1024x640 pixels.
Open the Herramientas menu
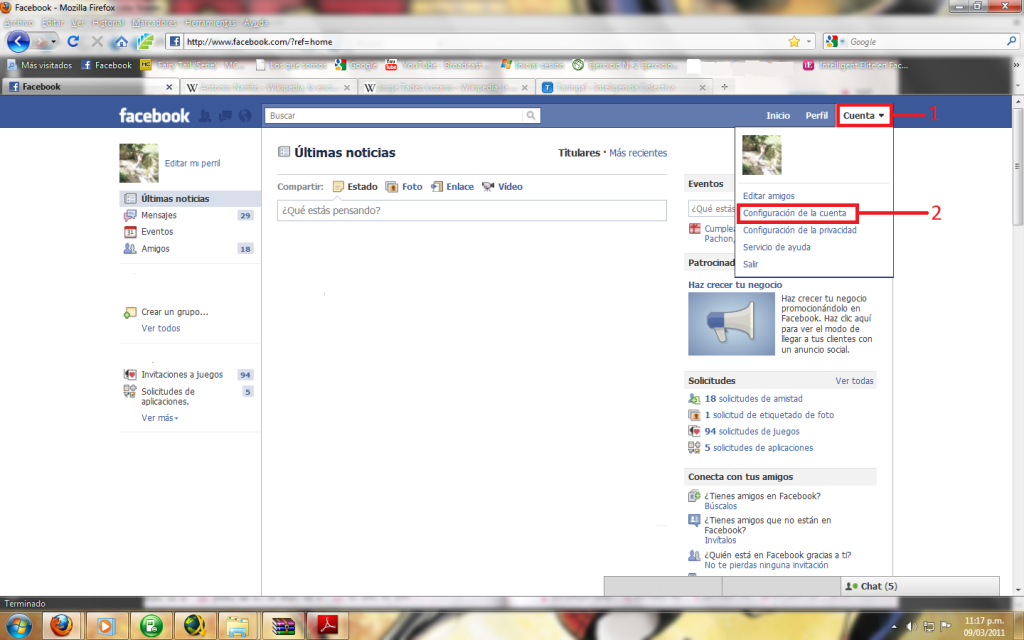tap(210, 22)
